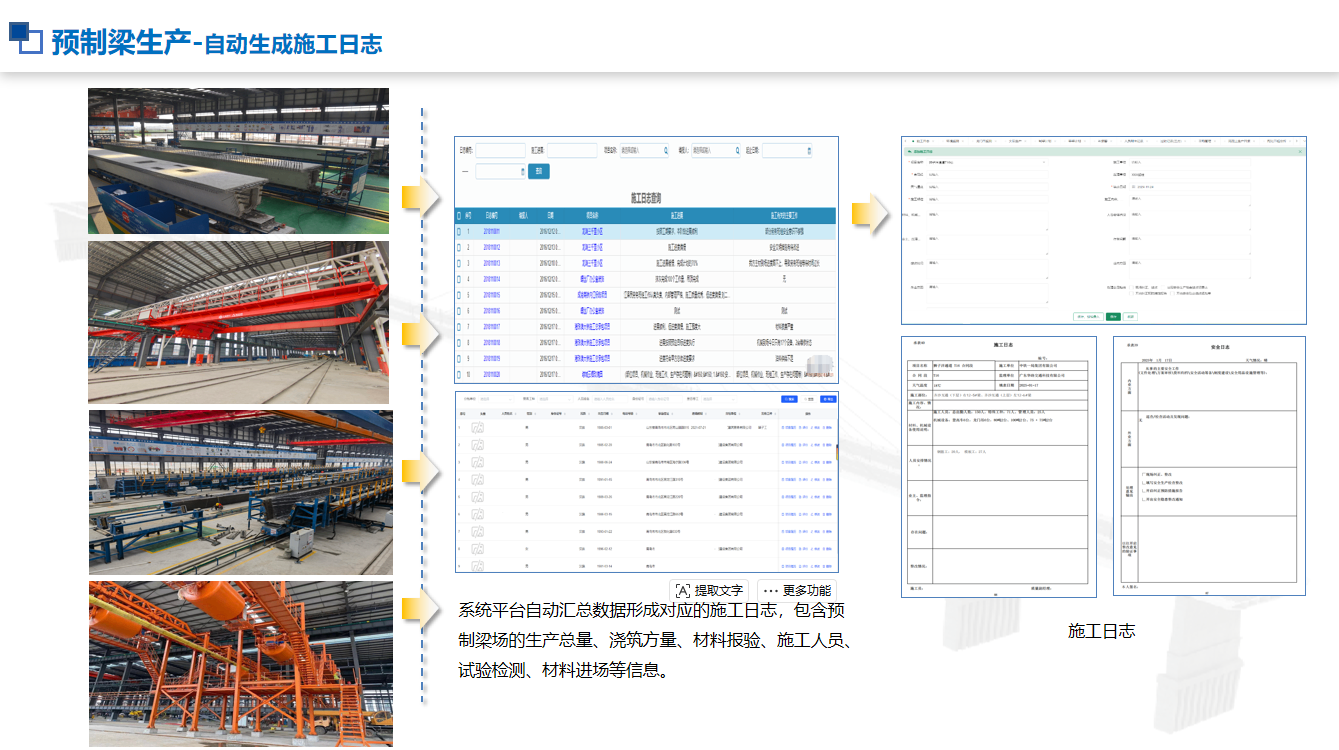
Task: Click the log number link in row 4
Action: point(492,279)
